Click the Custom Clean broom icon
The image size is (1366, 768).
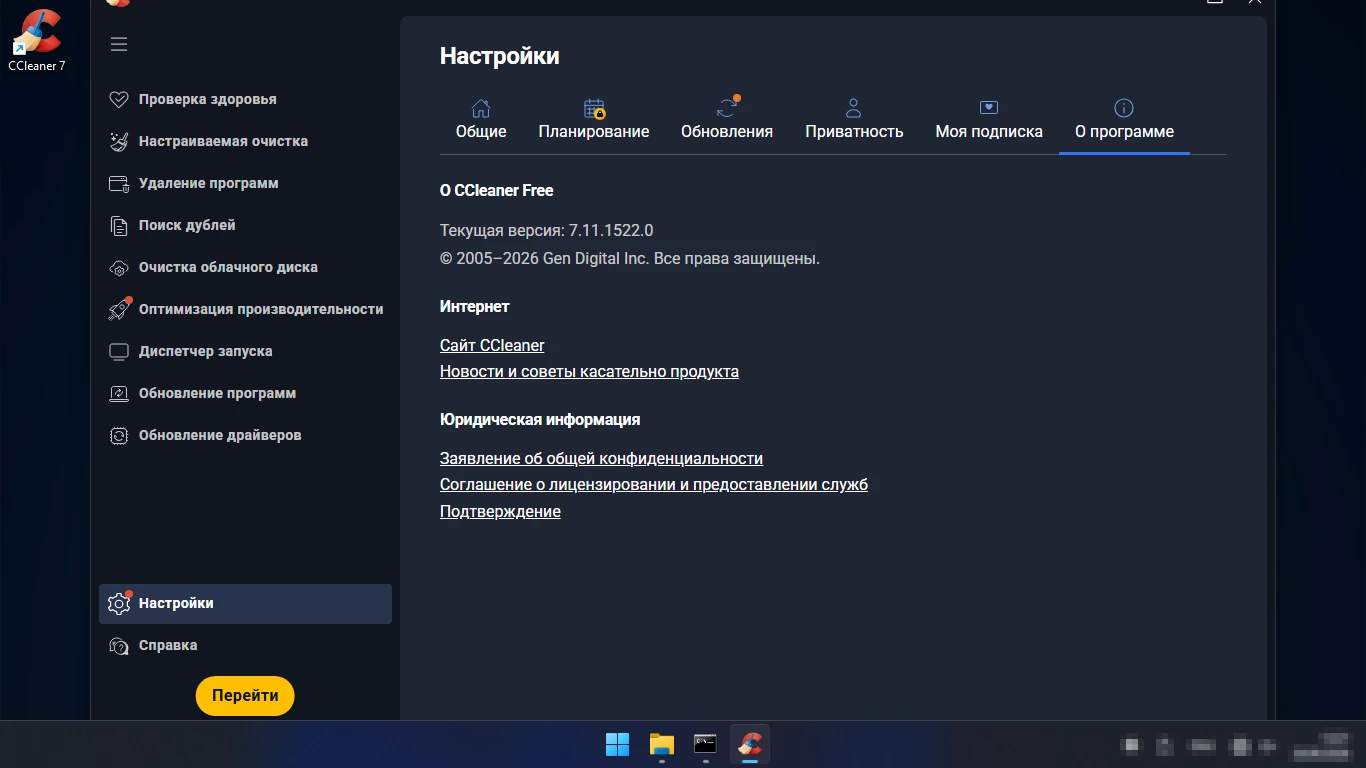coord(119,141)
